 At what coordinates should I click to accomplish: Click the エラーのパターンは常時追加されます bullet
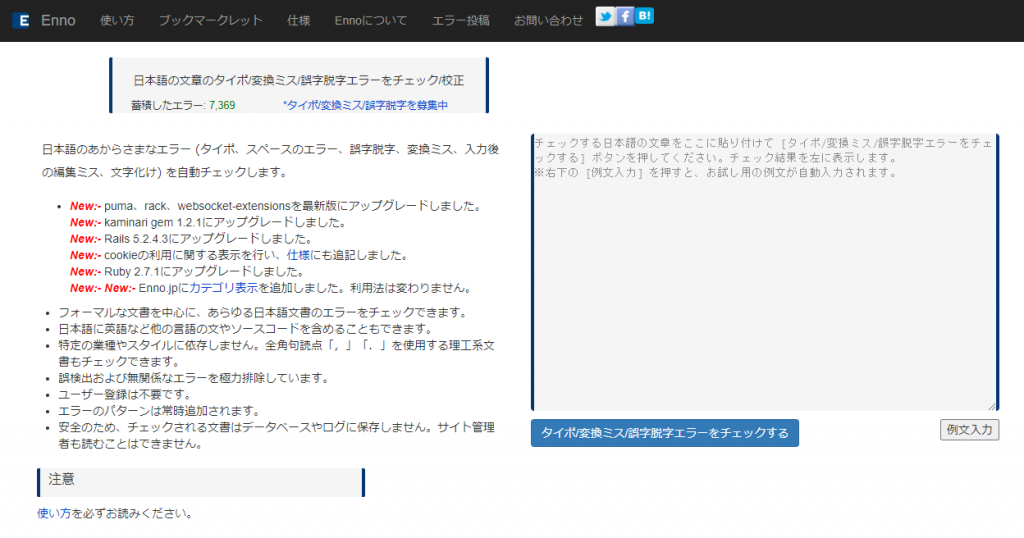(x=159, y=411)
